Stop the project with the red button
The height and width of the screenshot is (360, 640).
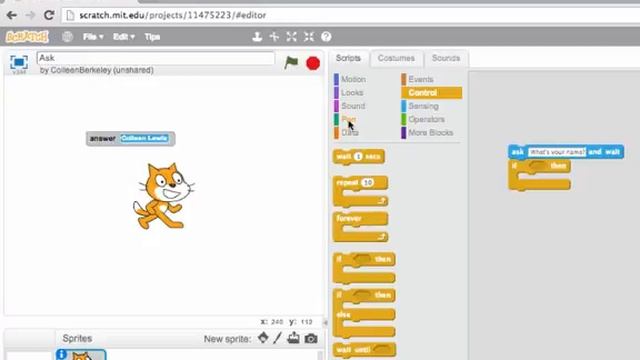[x=313, y=63]
